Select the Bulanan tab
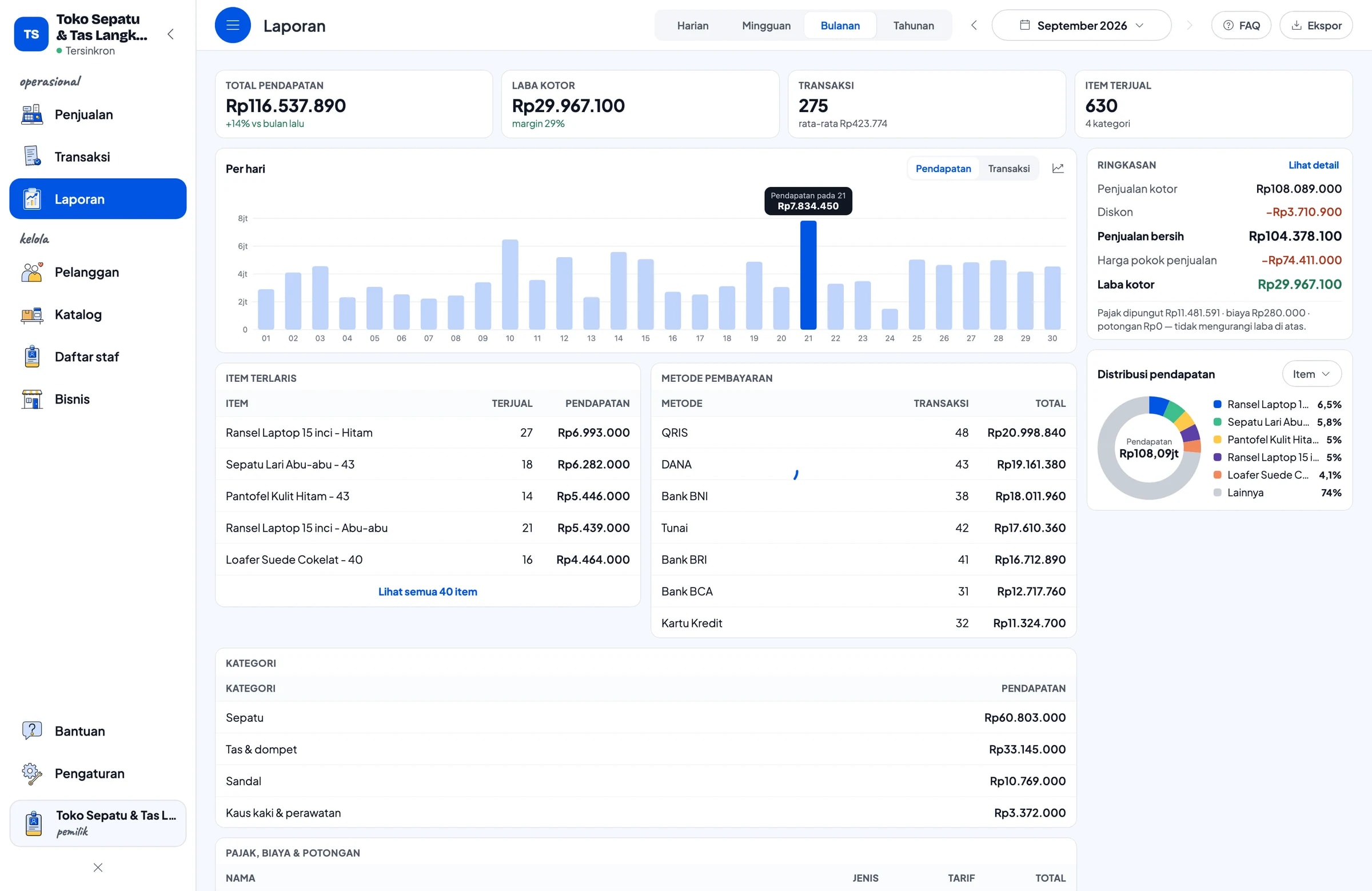Viewport: 1372px width, 891px height. coord(840,25)
